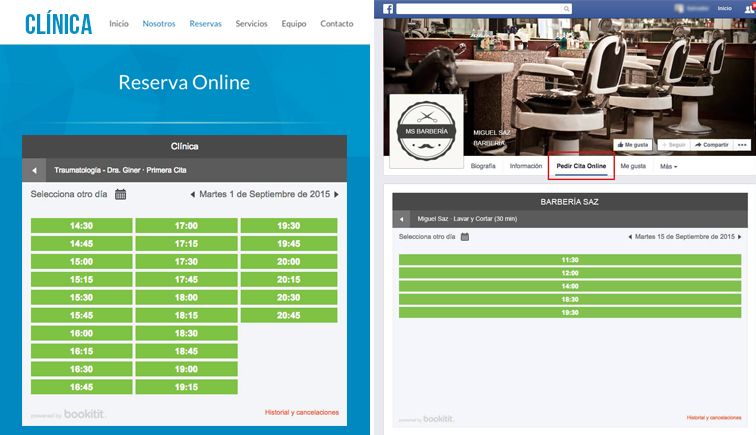Book the 11:30 barber slot

tap(570, 260)
